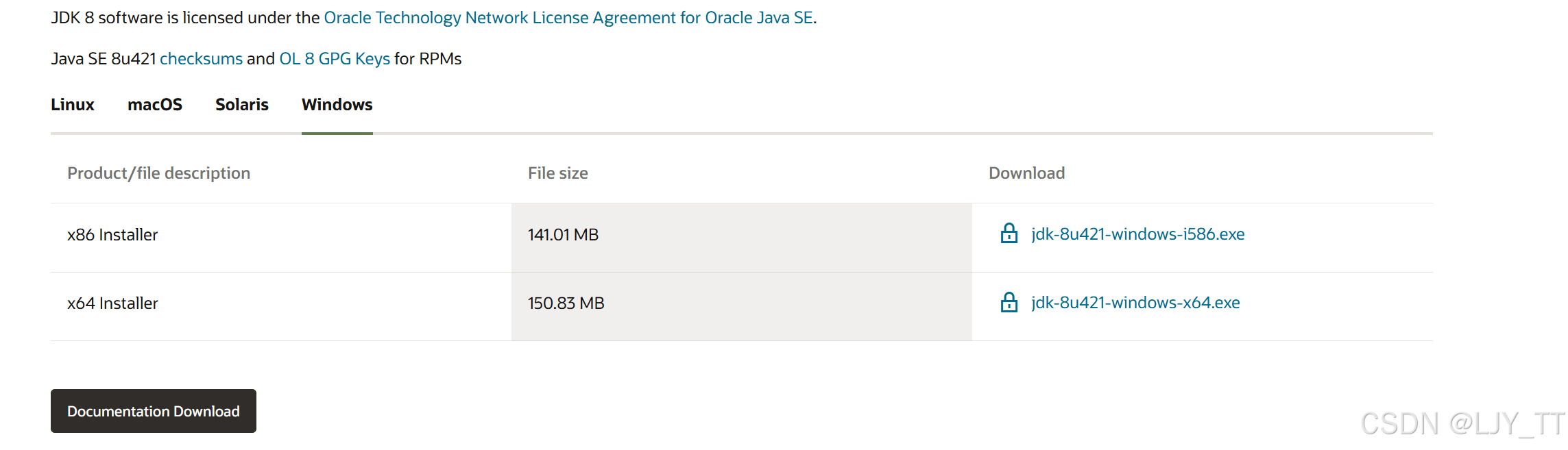Select the Solaris tab
The image size is (1568, 450).
(x=242, y=105)
